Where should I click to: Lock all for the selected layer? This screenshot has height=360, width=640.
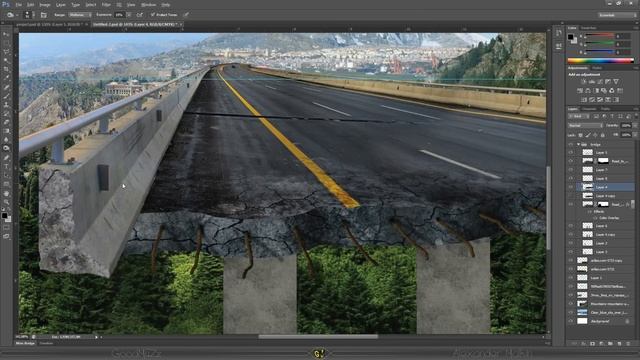pyautogui.click(x=602, y=135)
